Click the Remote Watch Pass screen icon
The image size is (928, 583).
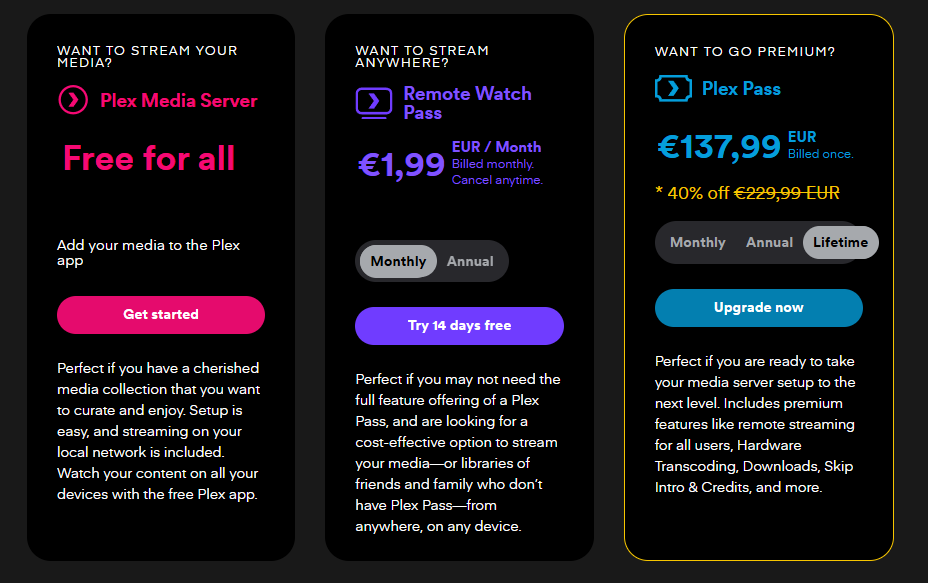point(374,103)
